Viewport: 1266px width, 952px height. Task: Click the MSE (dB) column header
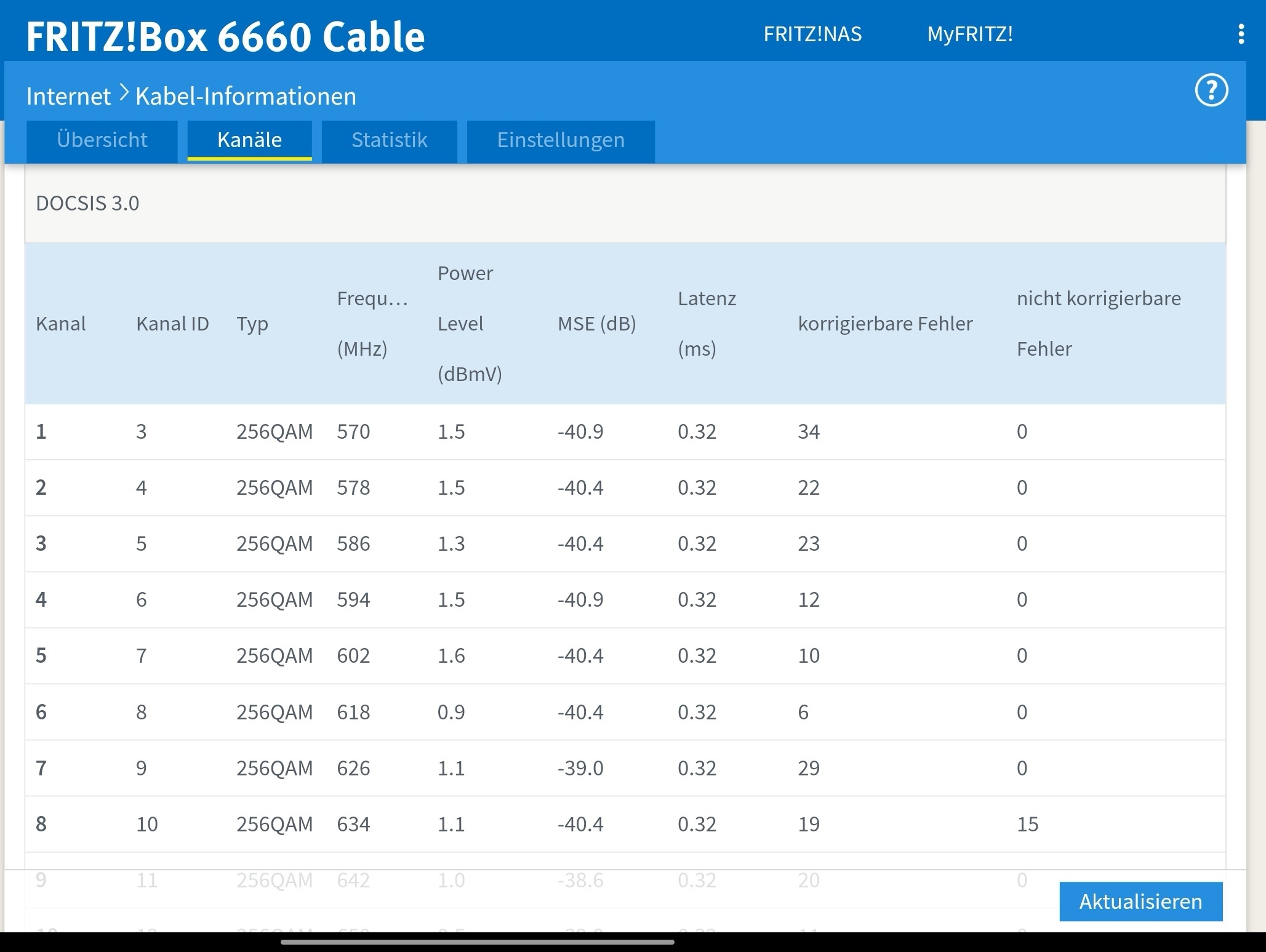click(596, 324)
